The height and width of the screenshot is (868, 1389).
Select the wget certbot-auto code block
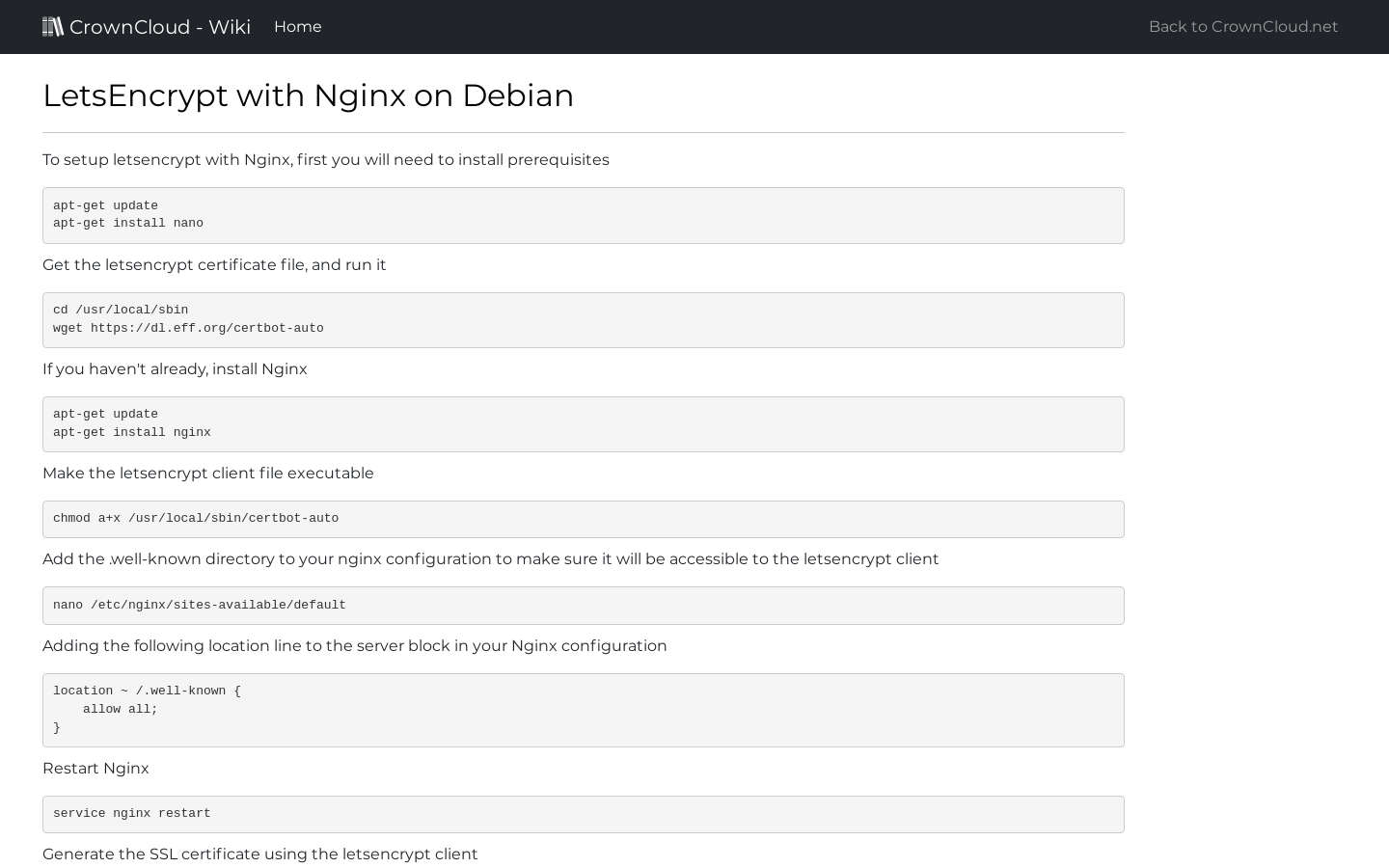click(x=583, y=319)
